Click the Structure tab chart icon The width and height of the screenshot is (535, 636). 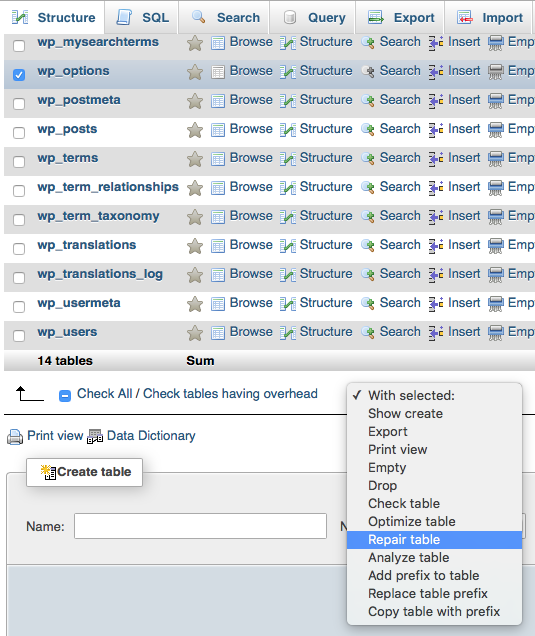20,17
